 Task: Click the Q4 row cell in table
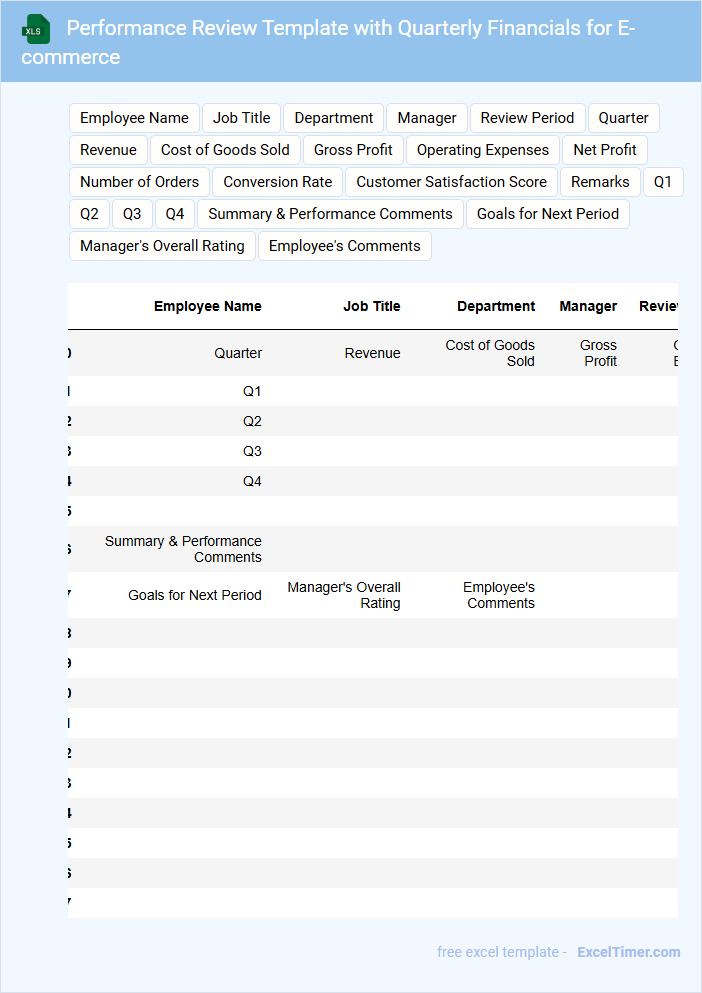[252, 481]
